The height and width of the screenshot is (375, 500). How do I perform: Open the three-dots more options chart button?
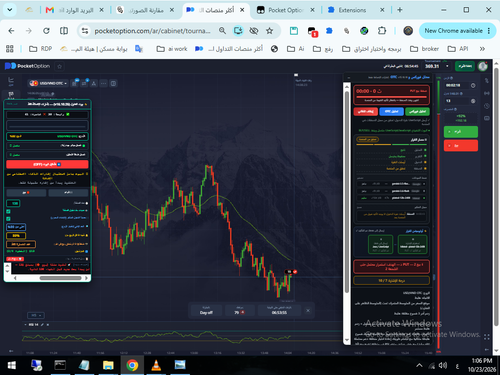click(104, 83)
